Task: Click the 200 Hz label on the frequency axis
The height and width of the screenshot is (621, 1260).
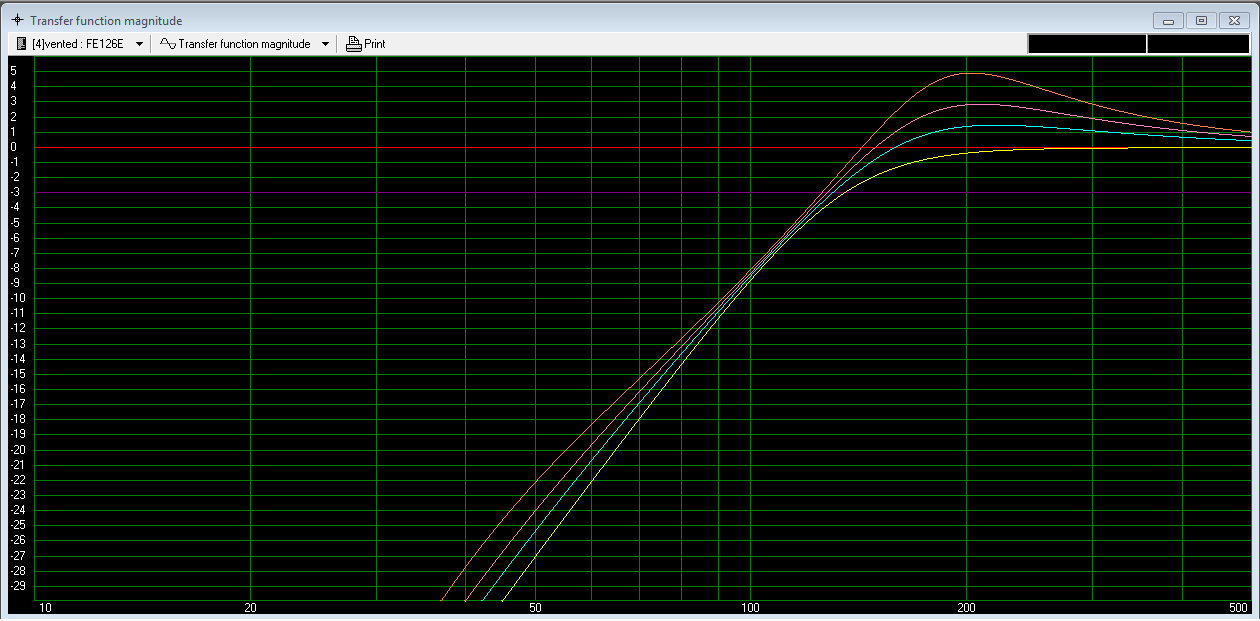Action: [x=966, y=607]
